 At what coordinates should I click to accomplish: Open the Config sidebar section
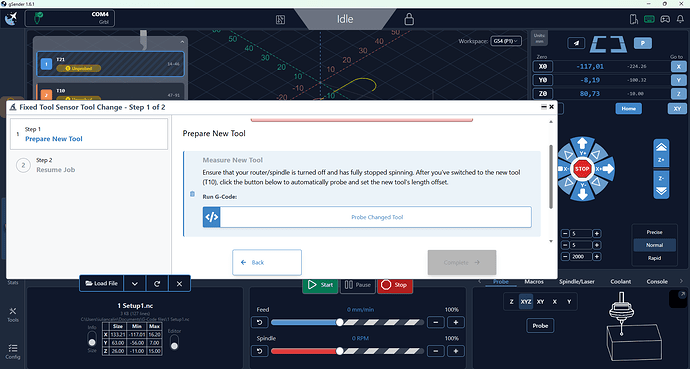tap(13, 351)
